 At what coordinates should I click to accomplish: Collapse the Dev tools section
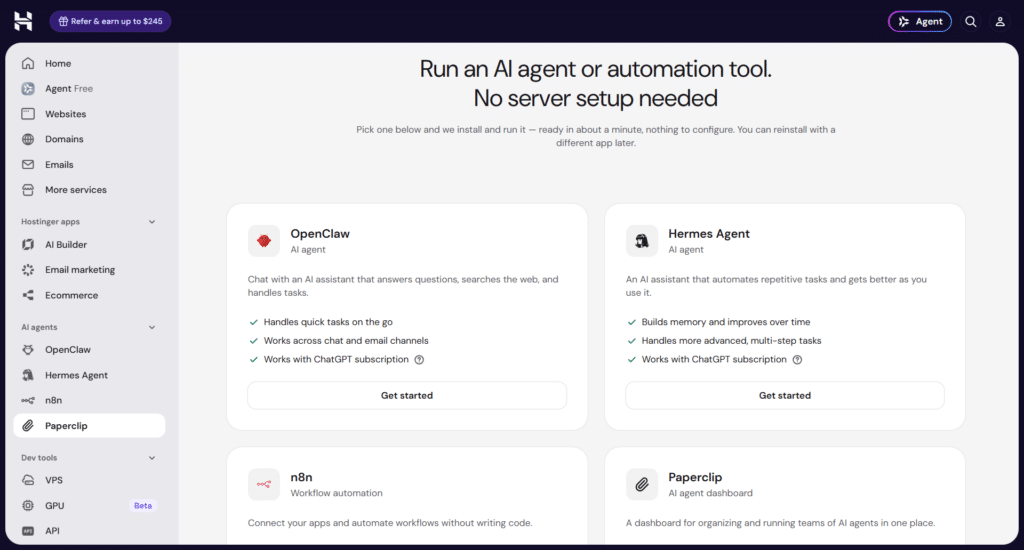152,458
